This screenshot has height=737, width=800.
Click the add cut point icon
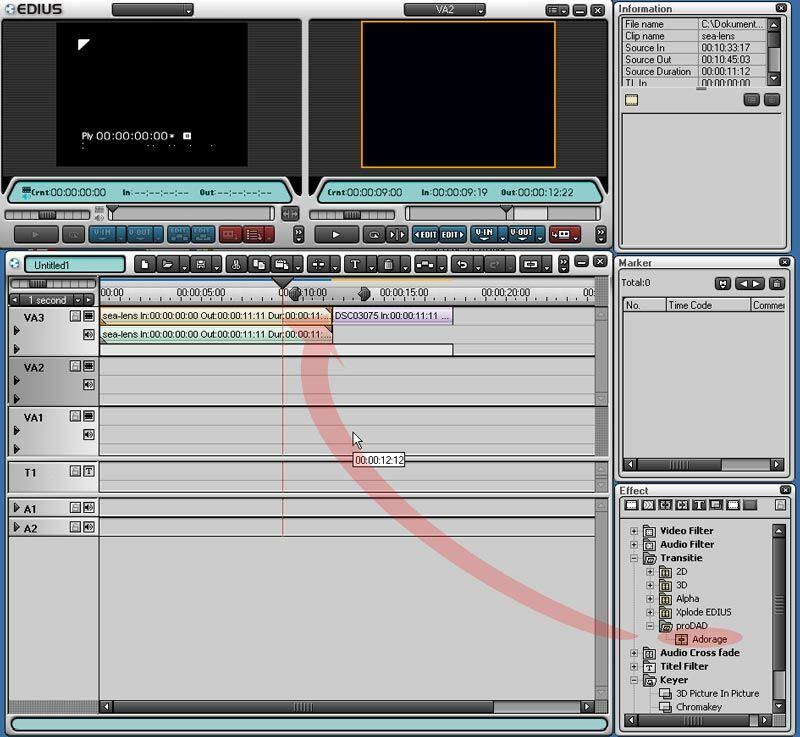318,264
